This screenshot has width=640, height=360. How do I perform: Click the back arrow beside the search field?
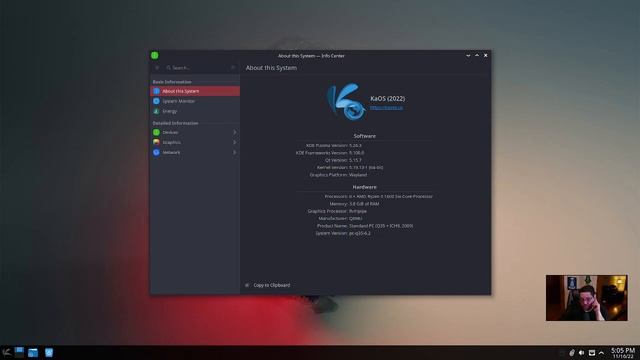[x=157, y=68]
